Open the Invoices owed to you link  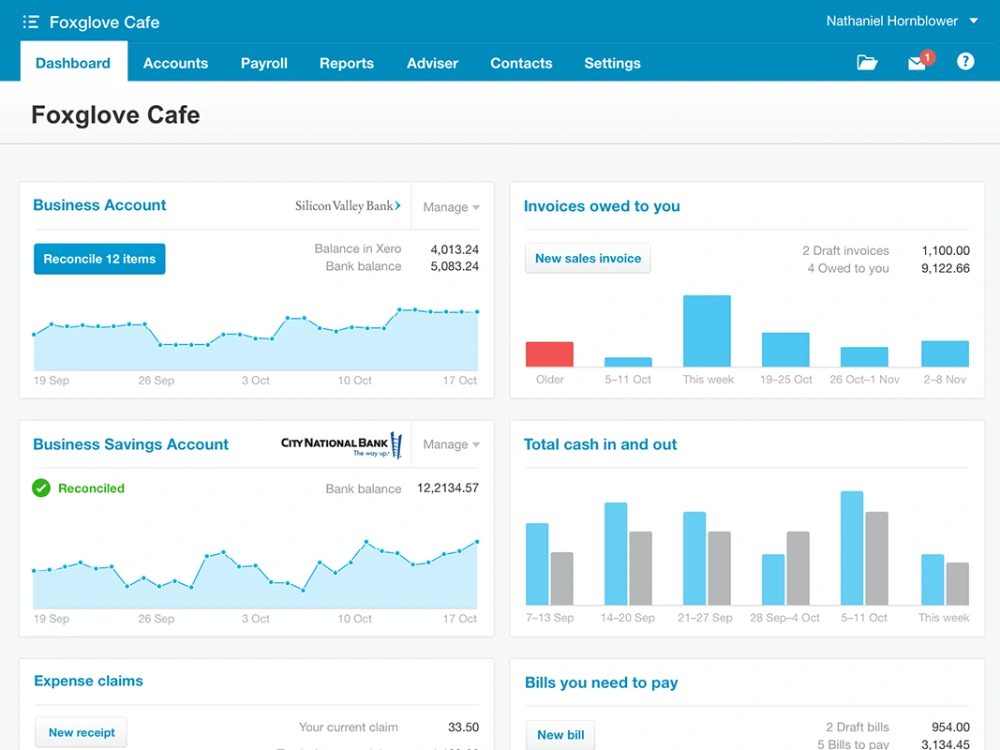pos(601,206)
